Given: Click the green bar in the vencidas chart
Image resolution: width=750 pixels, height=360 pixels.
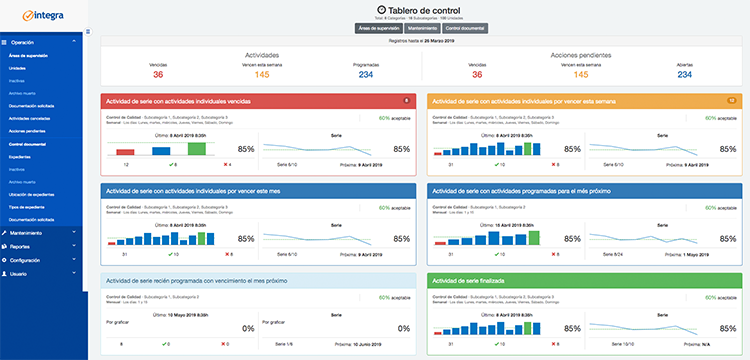Looking at the screenshot, I should point(197,149).
